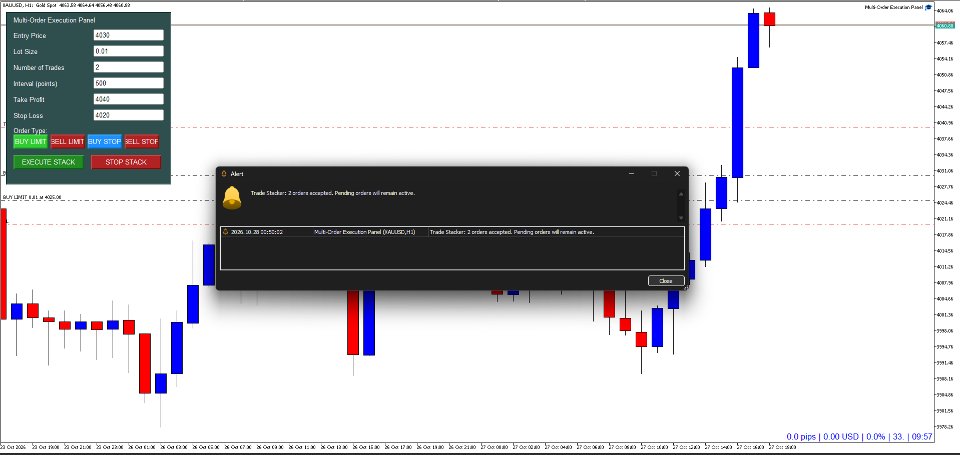Image resolution: width=960 pixels, height=455 pixels.
Task: Select the SELL STOP order type
Action: click(141, 141)
